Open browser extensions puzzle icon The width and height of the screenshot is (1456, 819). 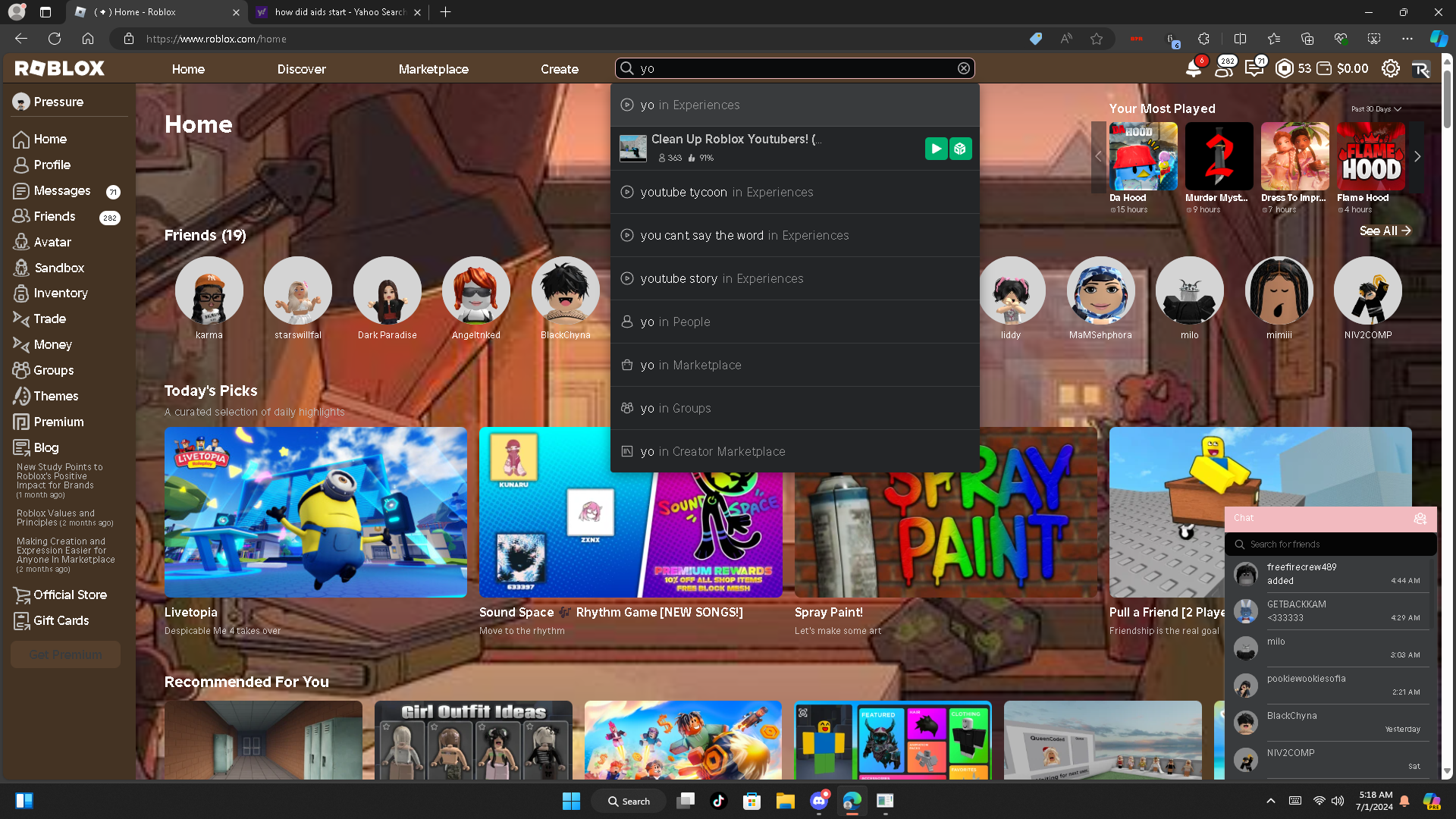1203,39
